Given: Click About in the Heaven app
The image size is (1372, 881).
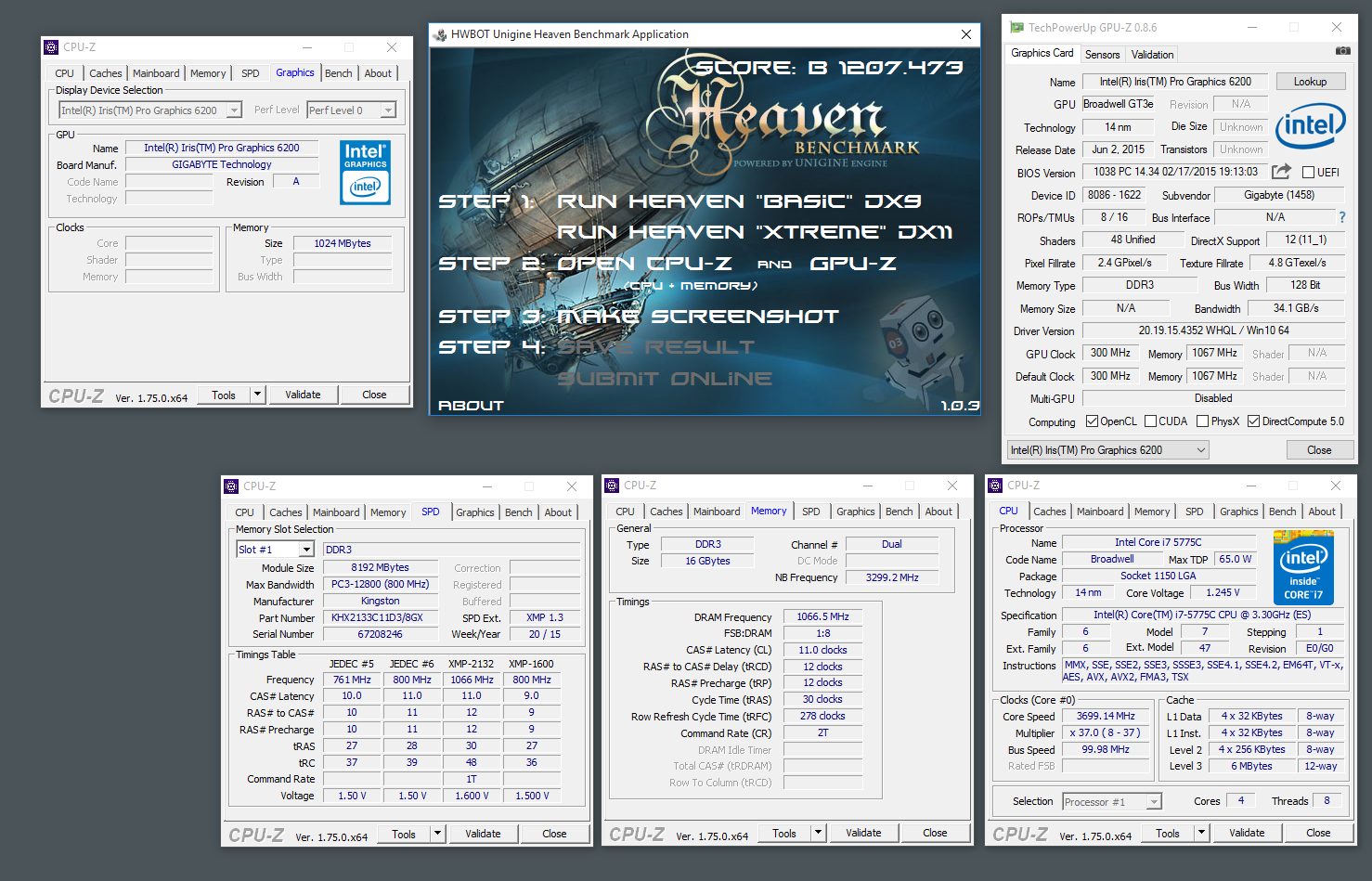Looking at the screenshot, I should [x=471, y=406].
